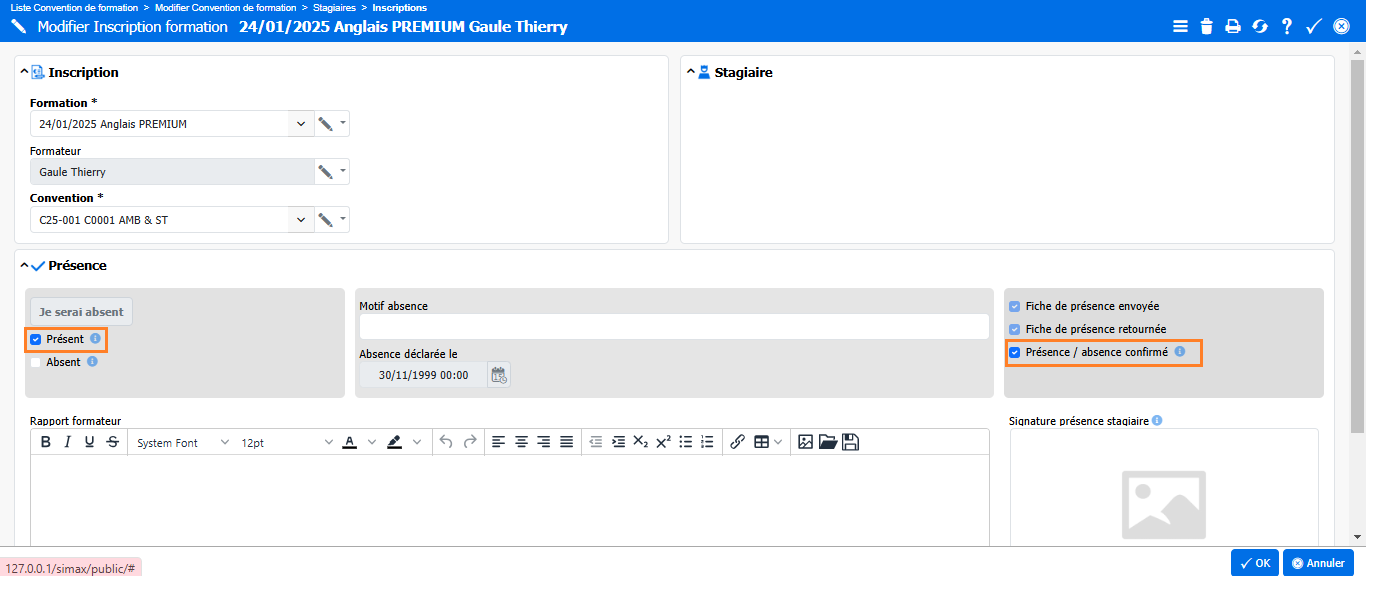
Task: Expand the Convention dropdown
Action: [x=300, y=220]
